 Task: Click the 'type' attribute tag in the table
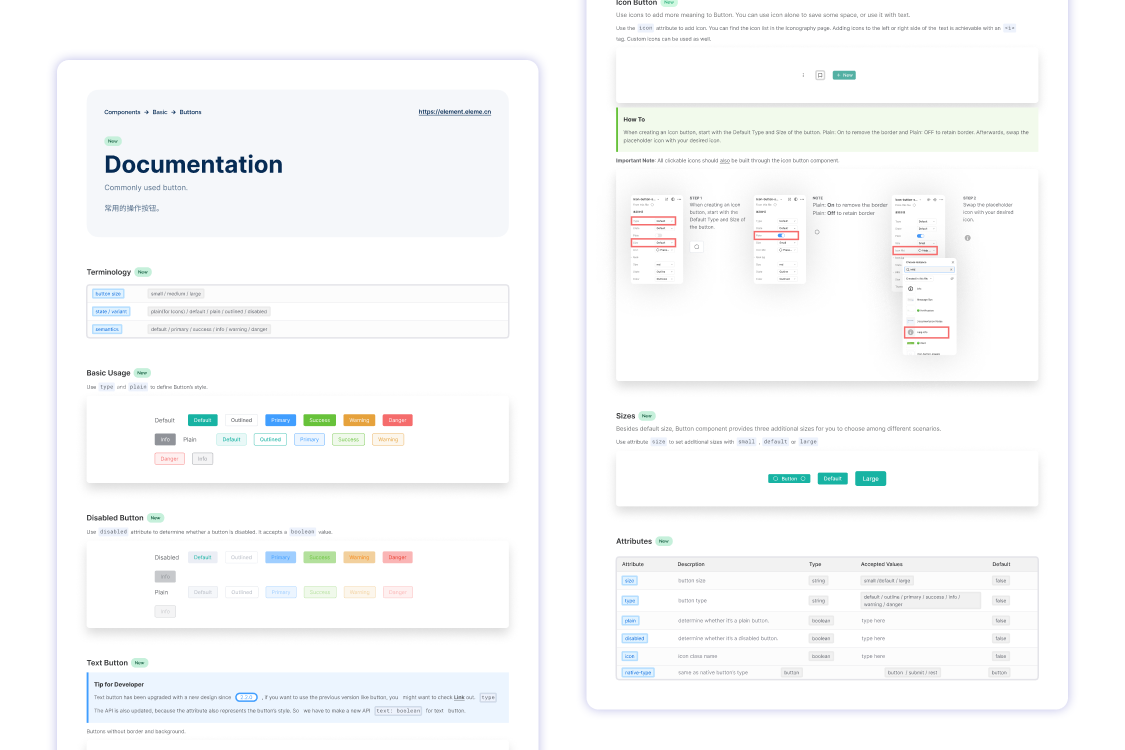pos(630,601)
